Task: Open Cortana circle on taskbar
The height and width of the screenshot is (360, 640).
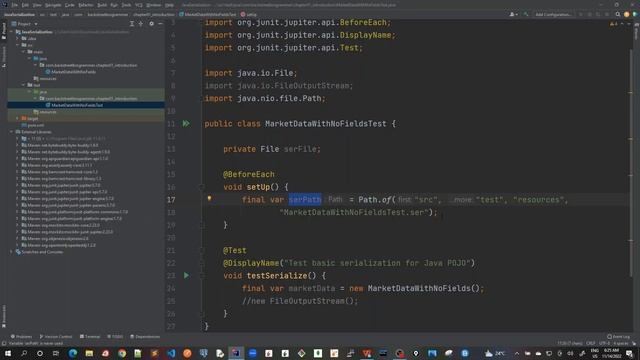Action: 40,353
